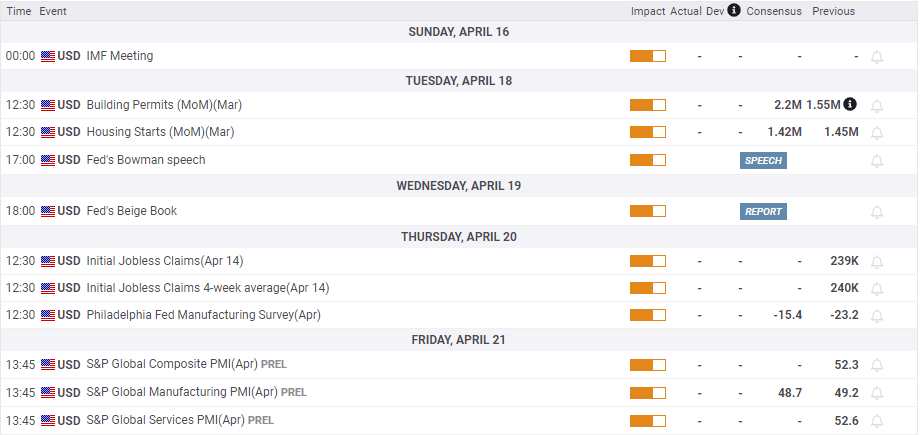Image resolution: width=920 pixels, height=435 pixels.
Task: Click bell icon for Fed's Beige Book
Action: [x=877, y=212]
